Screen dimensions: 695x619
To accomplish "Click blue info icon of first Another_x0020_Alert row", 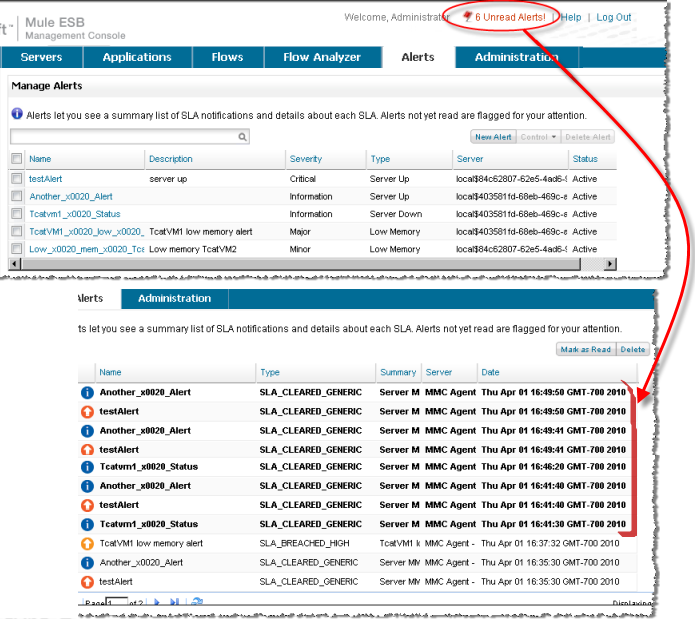I will 88,392.
